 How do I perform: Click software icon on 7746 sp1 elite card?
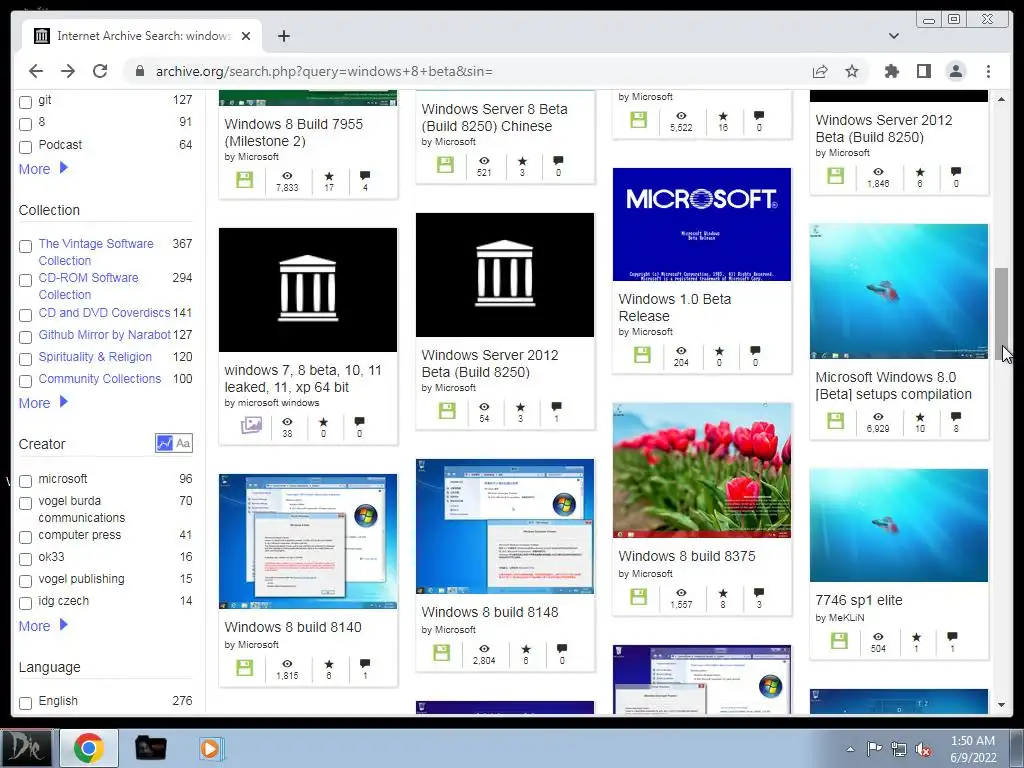pos(839,641)
